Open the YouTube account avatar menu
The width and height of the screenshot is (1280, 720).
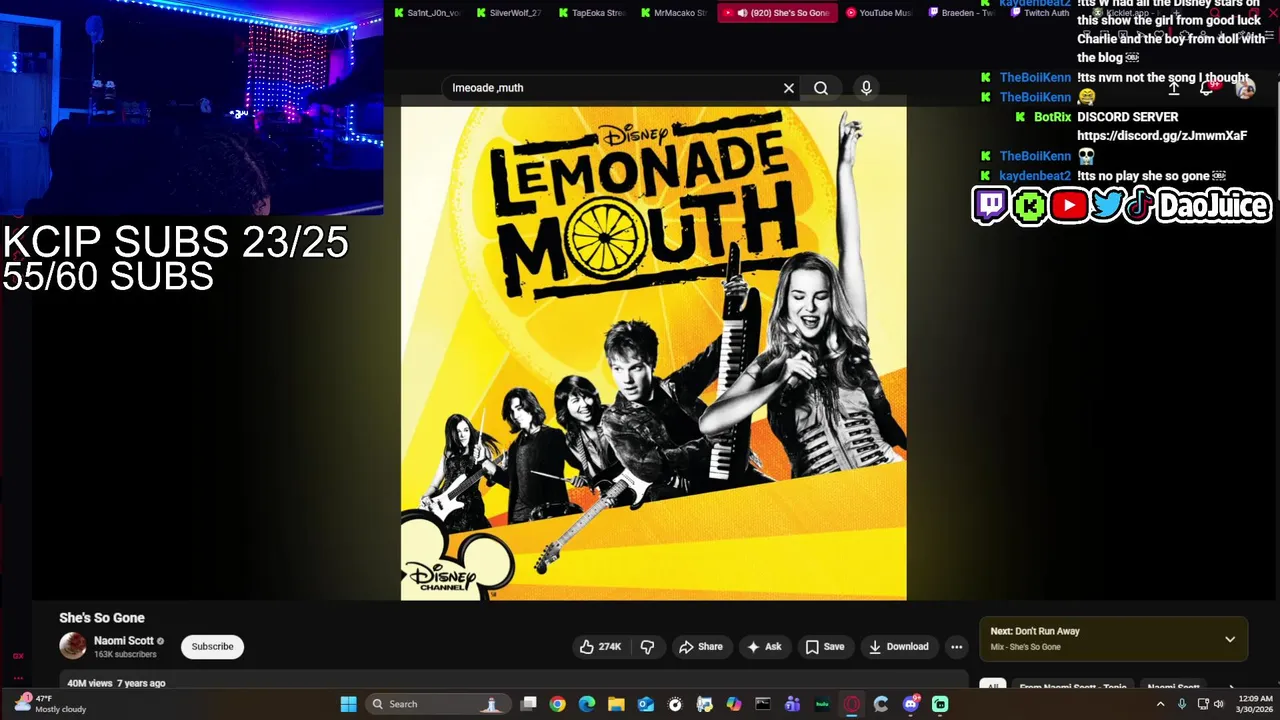pos(1245,88)
